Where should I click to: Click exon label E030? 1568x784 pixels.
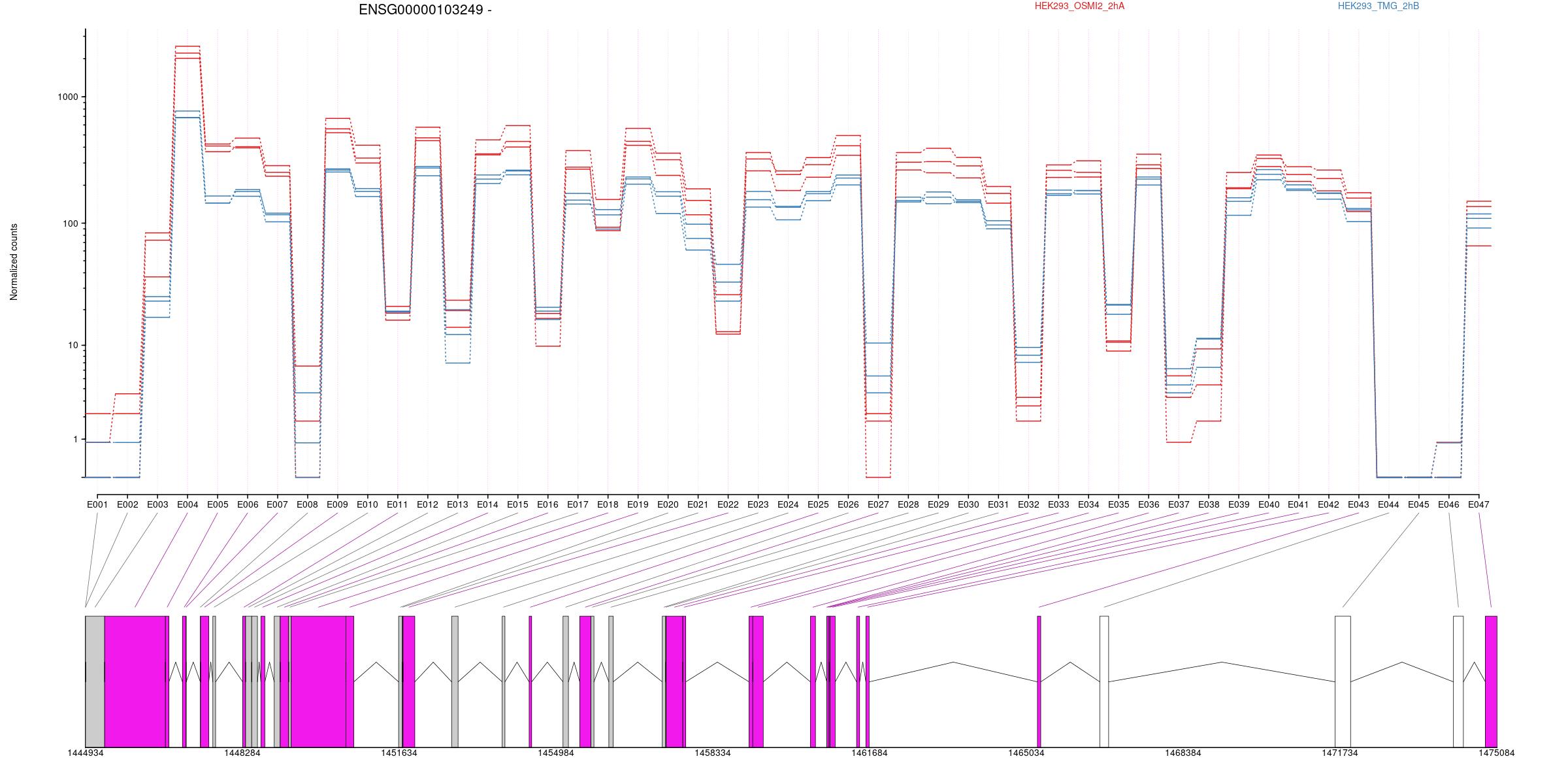[969, 504]
